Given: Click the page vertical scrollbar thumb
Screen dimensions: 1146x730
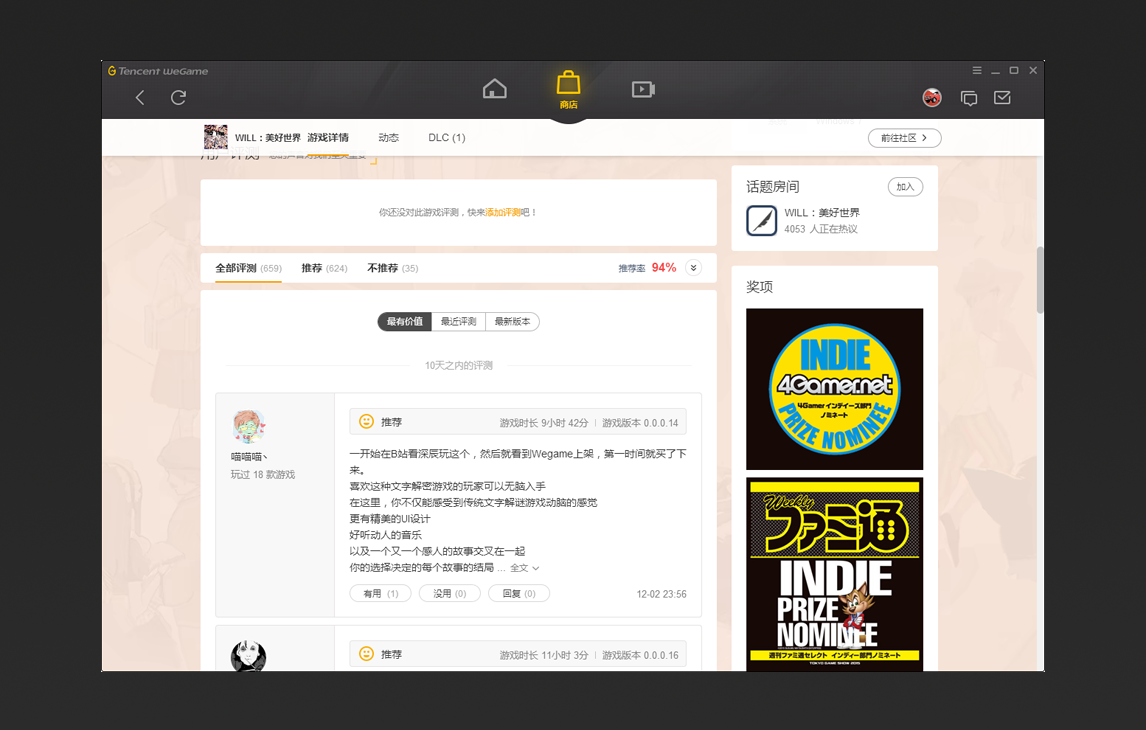Looking at the screenshot, I should pyautogui.click(x=1040, y=280).
